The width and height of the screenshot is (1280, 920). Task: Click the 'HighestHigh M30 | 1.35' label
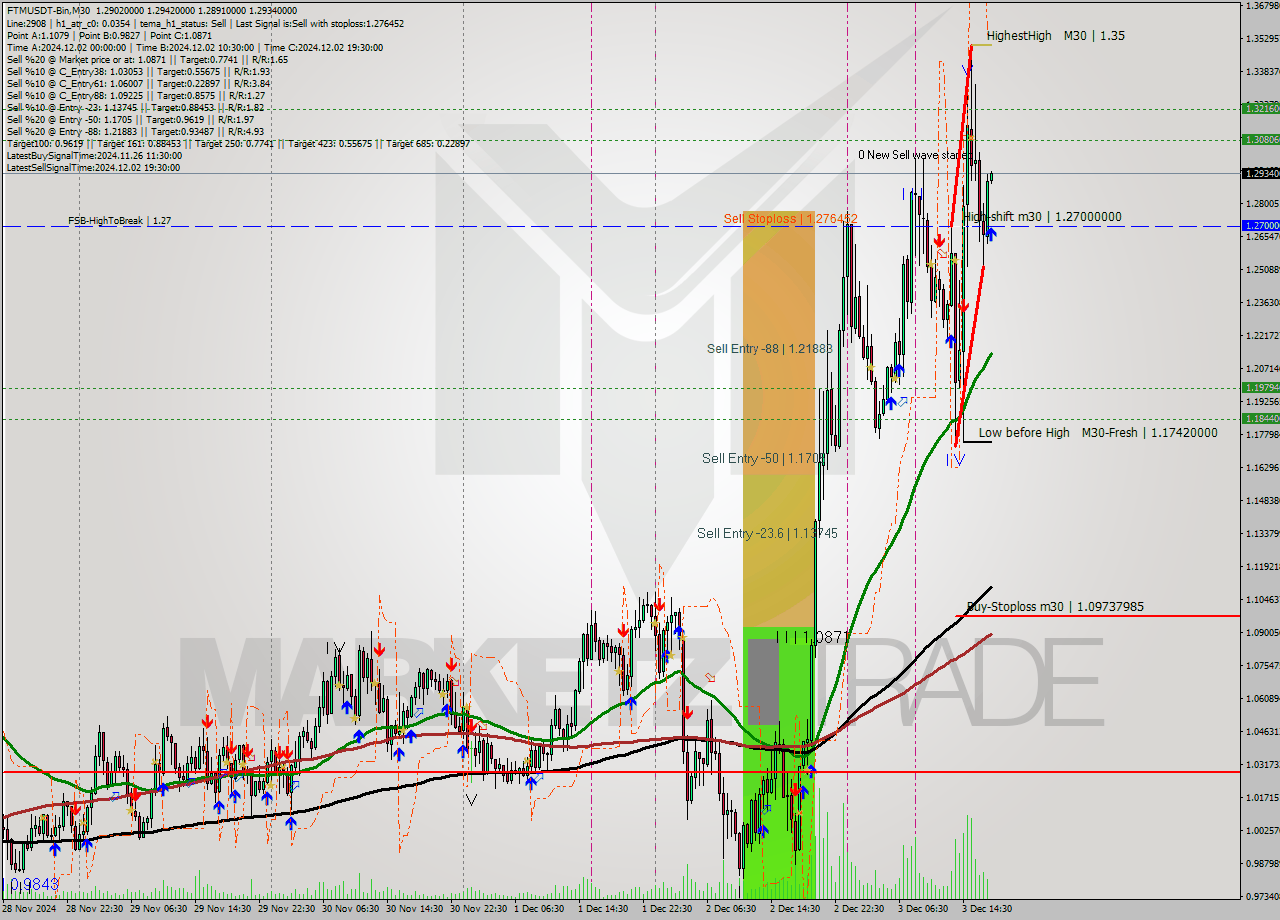click(1055, 35)
